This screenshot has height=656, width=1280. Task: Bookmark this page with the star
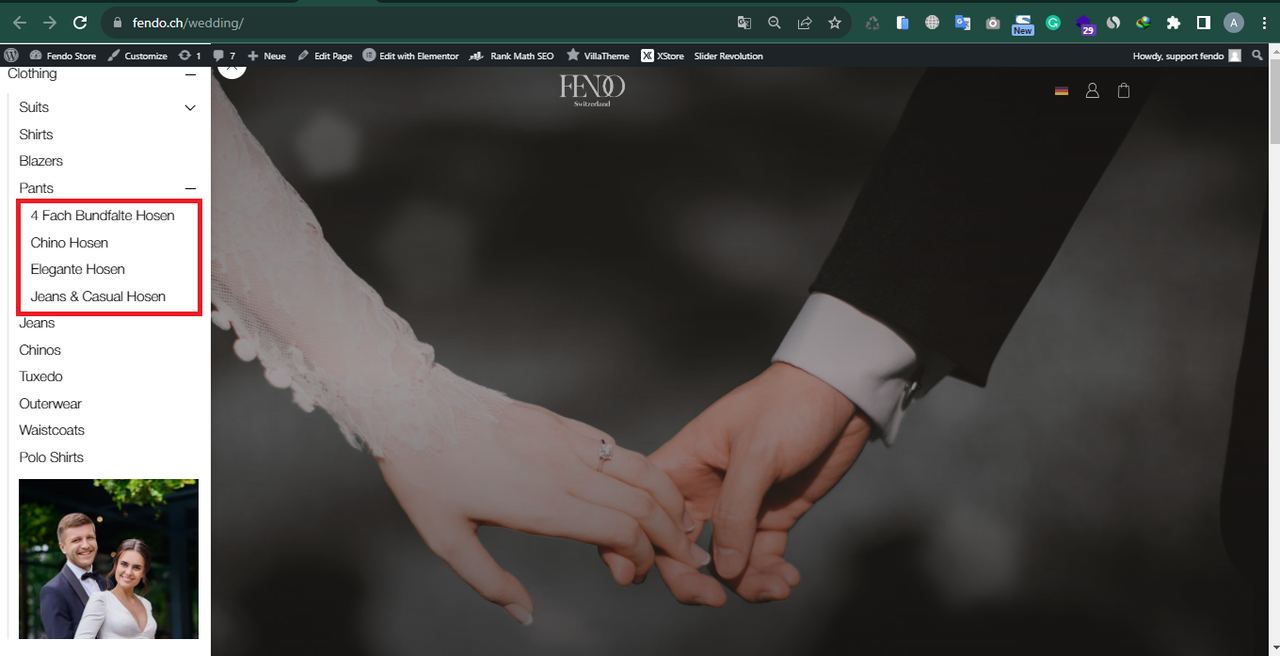click(x=834, y=22)
